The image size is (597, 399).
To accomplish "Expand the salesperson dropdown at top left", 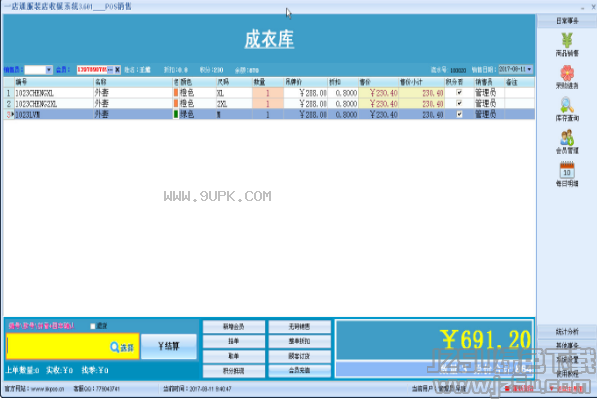I will click(49, 70).
